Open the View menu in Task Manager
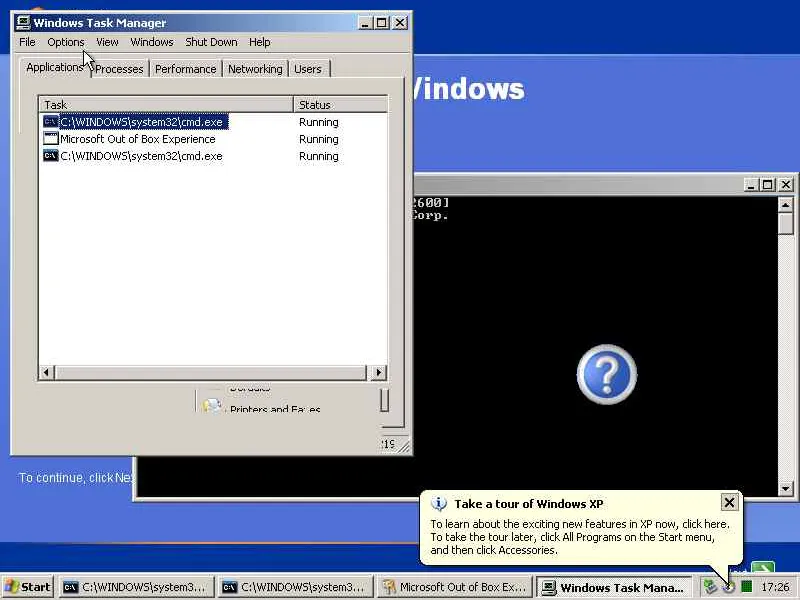 (107, 42)
